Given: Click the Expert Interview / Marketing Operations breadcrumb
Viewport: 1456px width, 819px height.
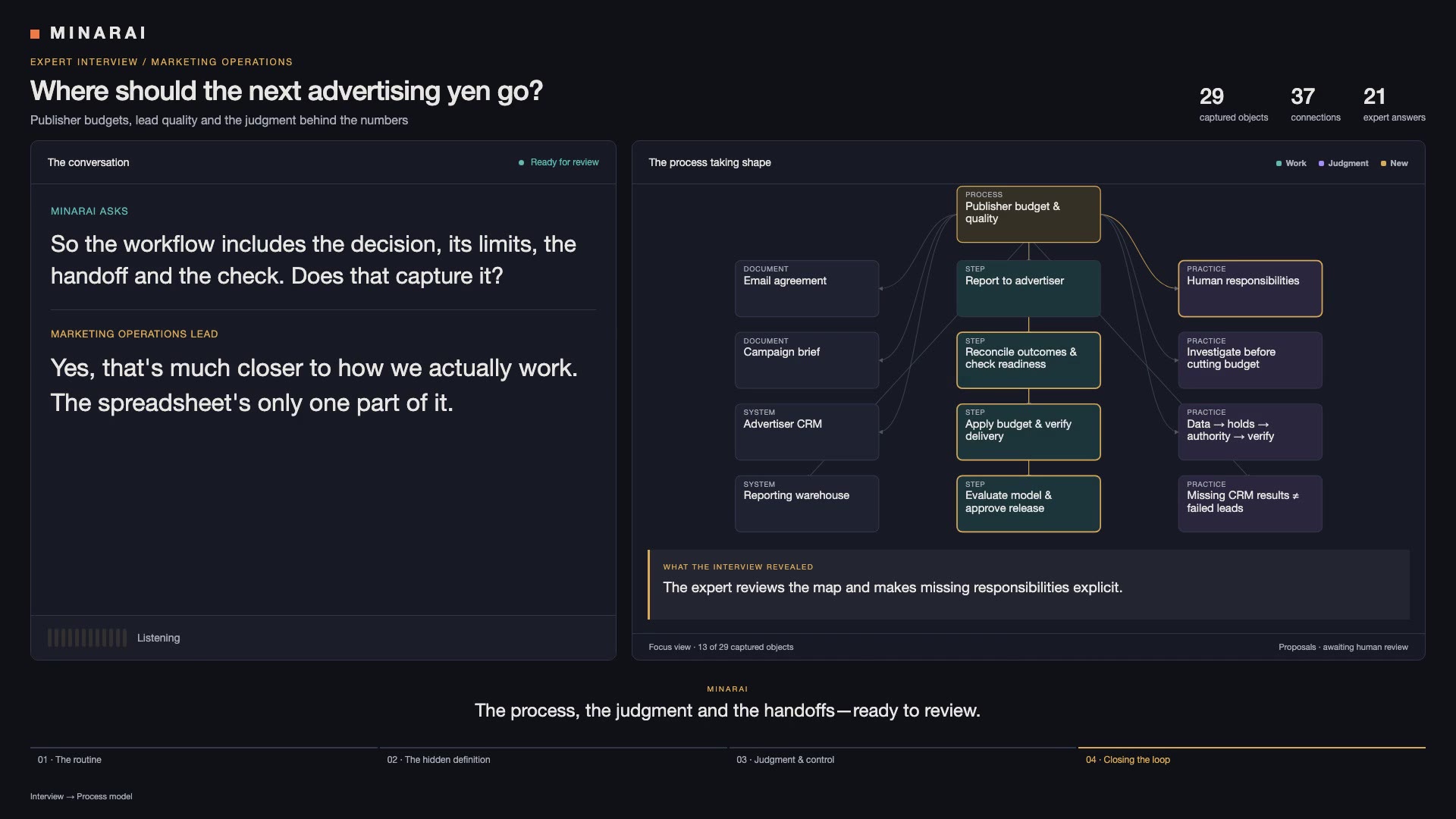Looking at the screenshot, I should [x=162, y=62].
